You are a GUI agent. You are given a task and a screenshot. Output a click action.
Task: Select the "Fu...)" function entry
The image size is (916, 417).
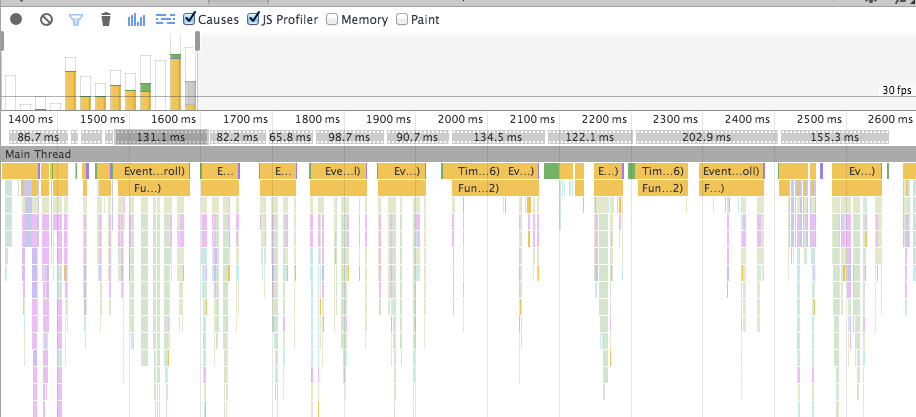coord(154,188)
